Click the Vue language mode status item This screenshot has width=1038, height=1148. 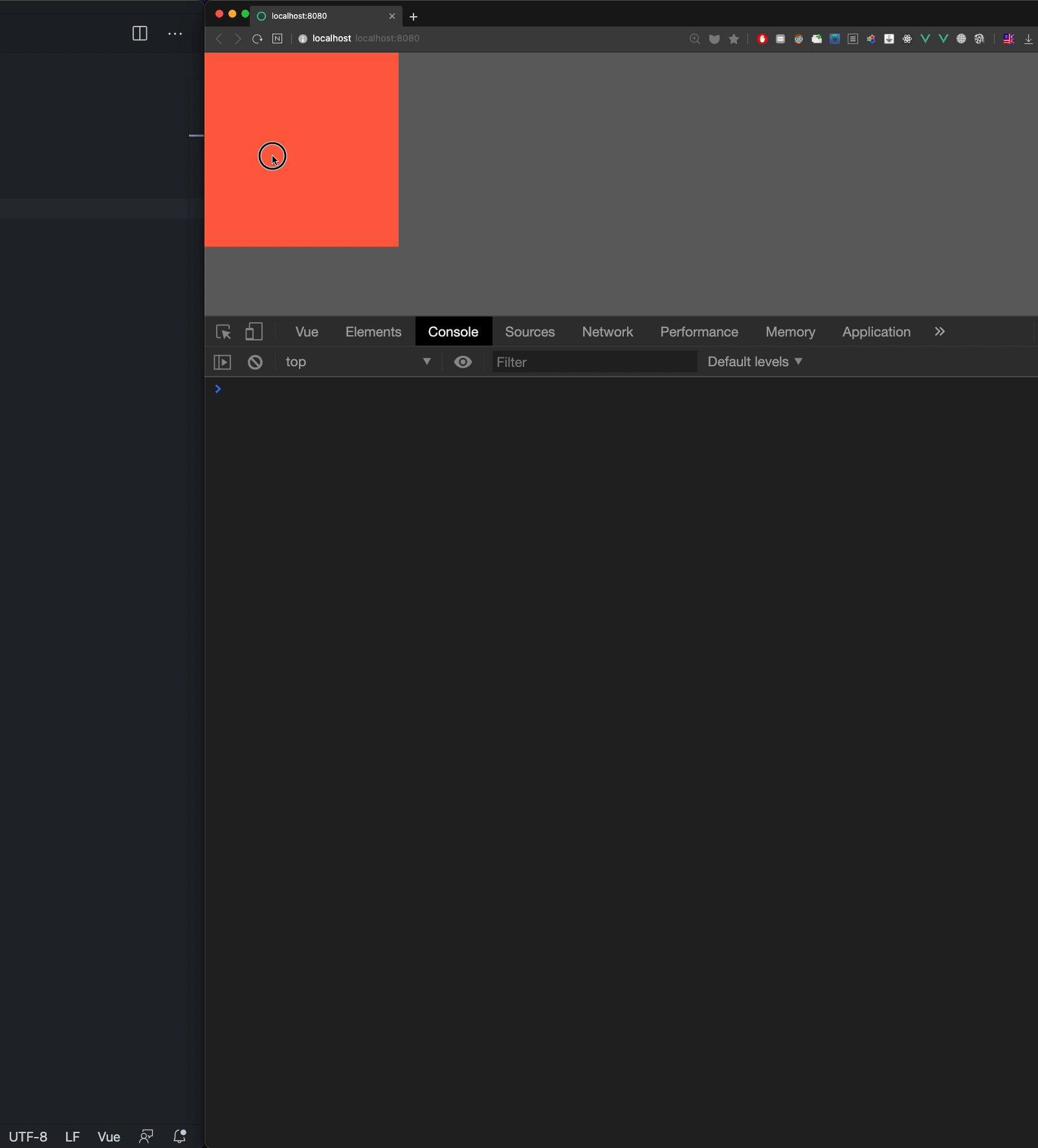coord(109,1137)
